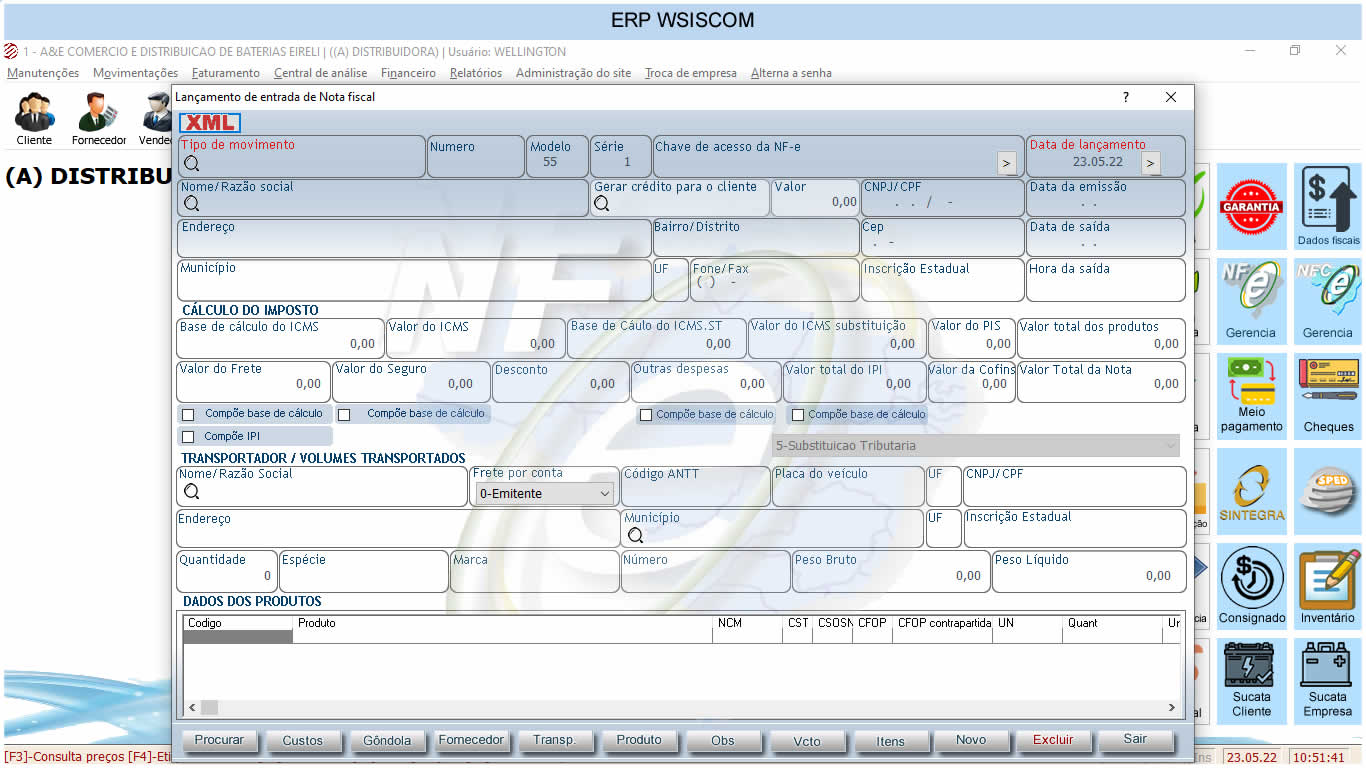Click the Tipo de movimento search magnifier
The image size is (1366, 768).
192,164
